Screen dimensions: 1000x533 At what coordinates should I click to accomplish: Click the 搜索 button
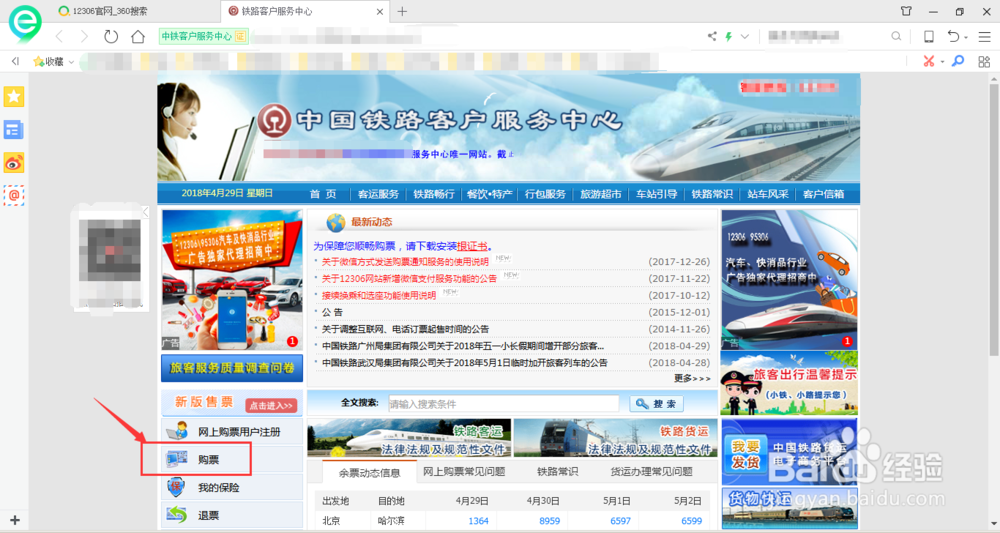point(656,404)
